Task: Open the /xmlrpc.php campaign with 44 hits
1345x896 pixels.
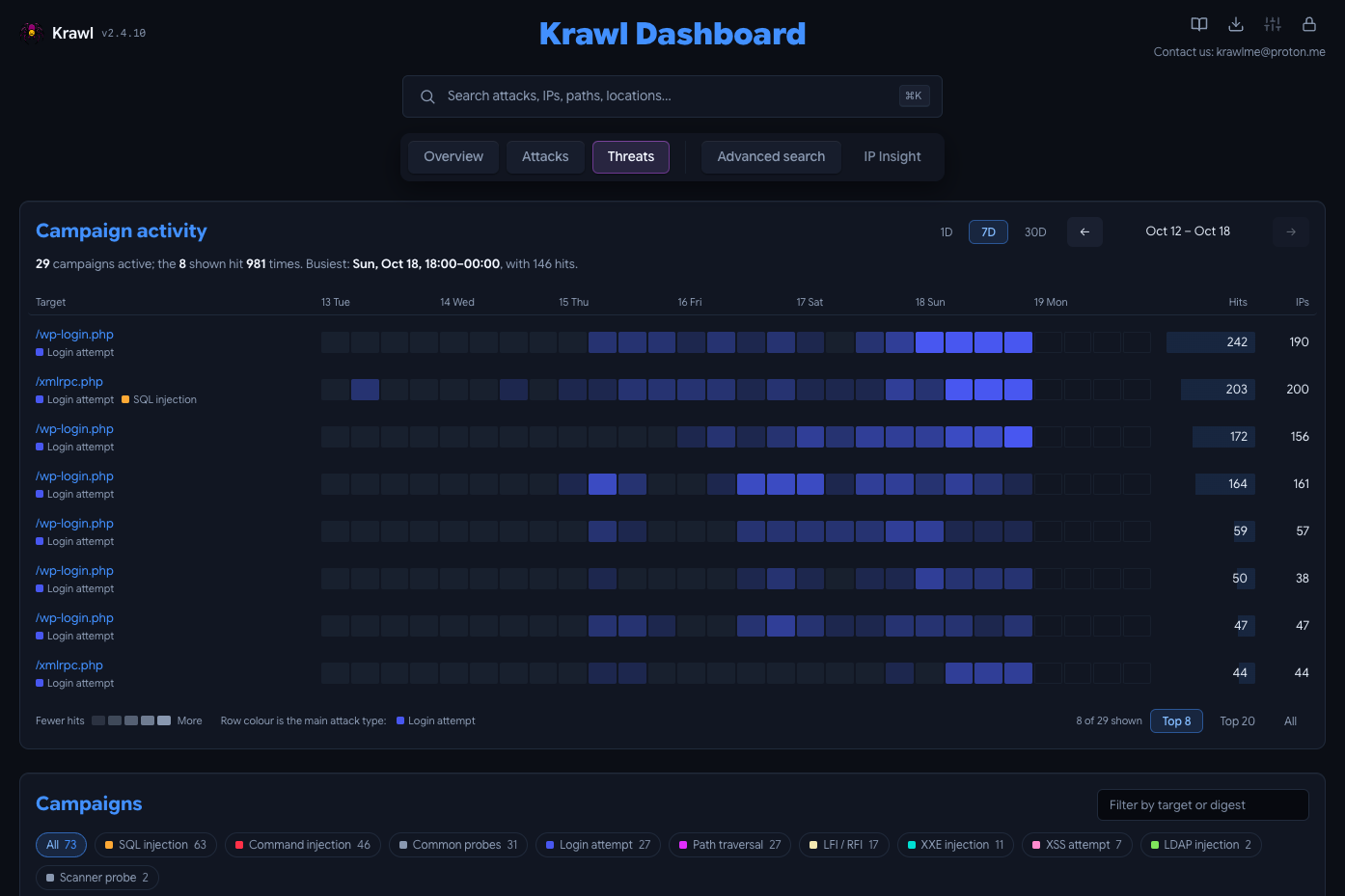Action: point(69,665)
